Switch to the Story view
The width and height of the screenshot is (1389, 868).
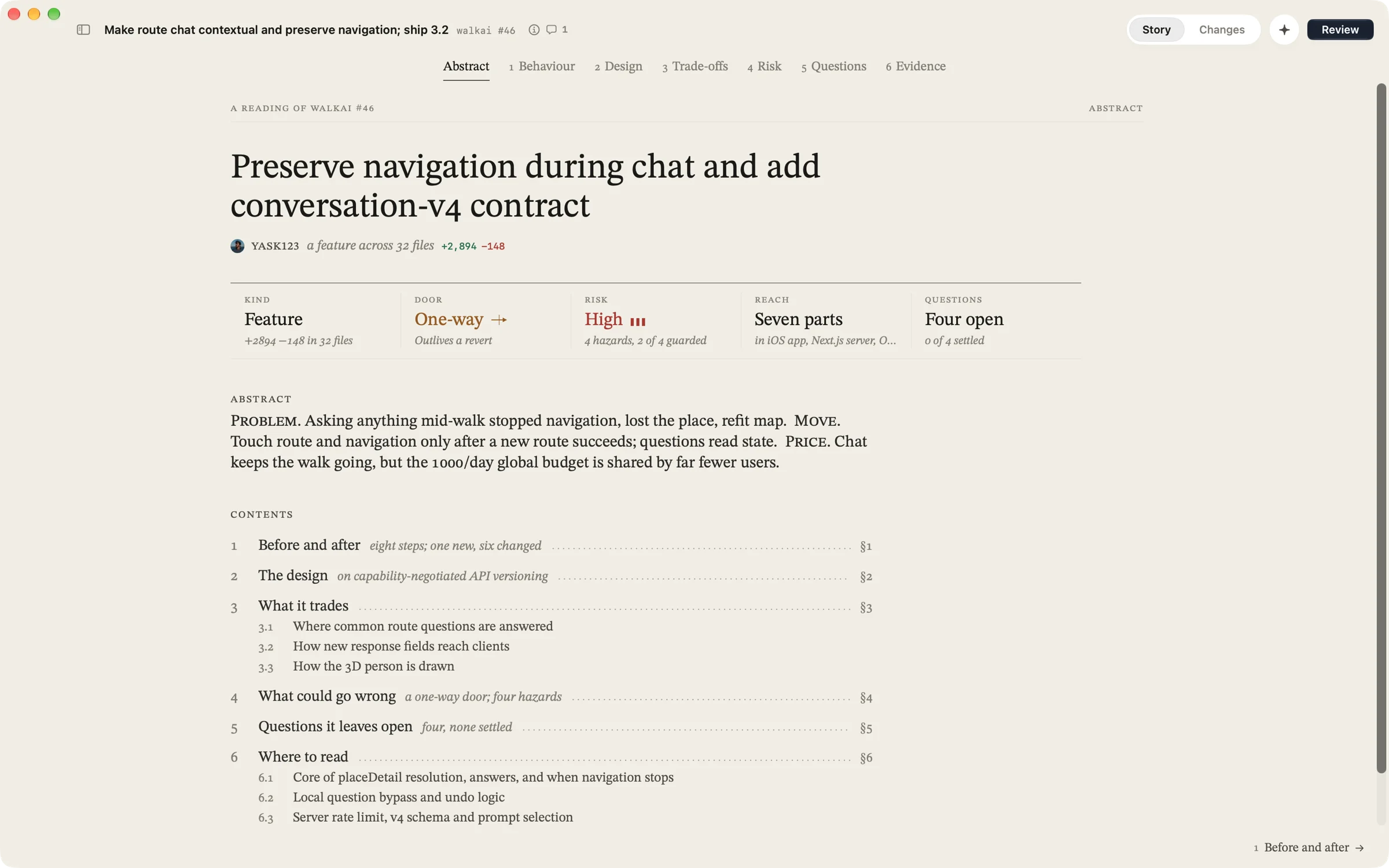(x=1156, y=30)
